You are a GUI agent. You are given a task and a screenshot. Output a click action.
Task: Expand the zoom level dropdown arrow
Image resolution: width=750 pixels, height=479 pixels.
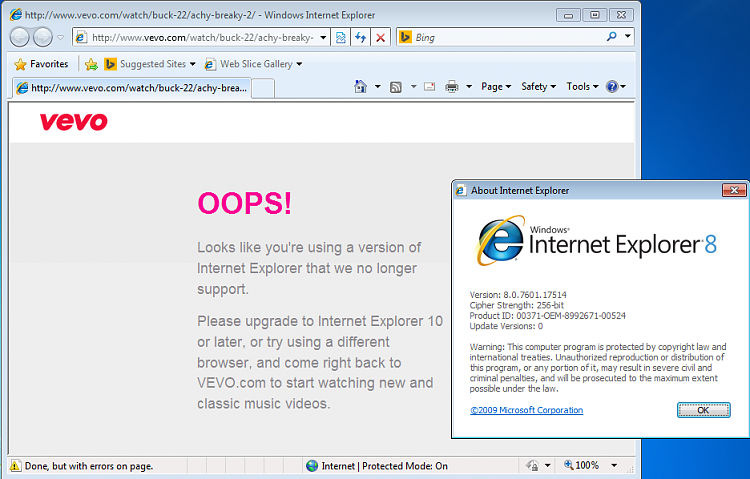(614, 466)
